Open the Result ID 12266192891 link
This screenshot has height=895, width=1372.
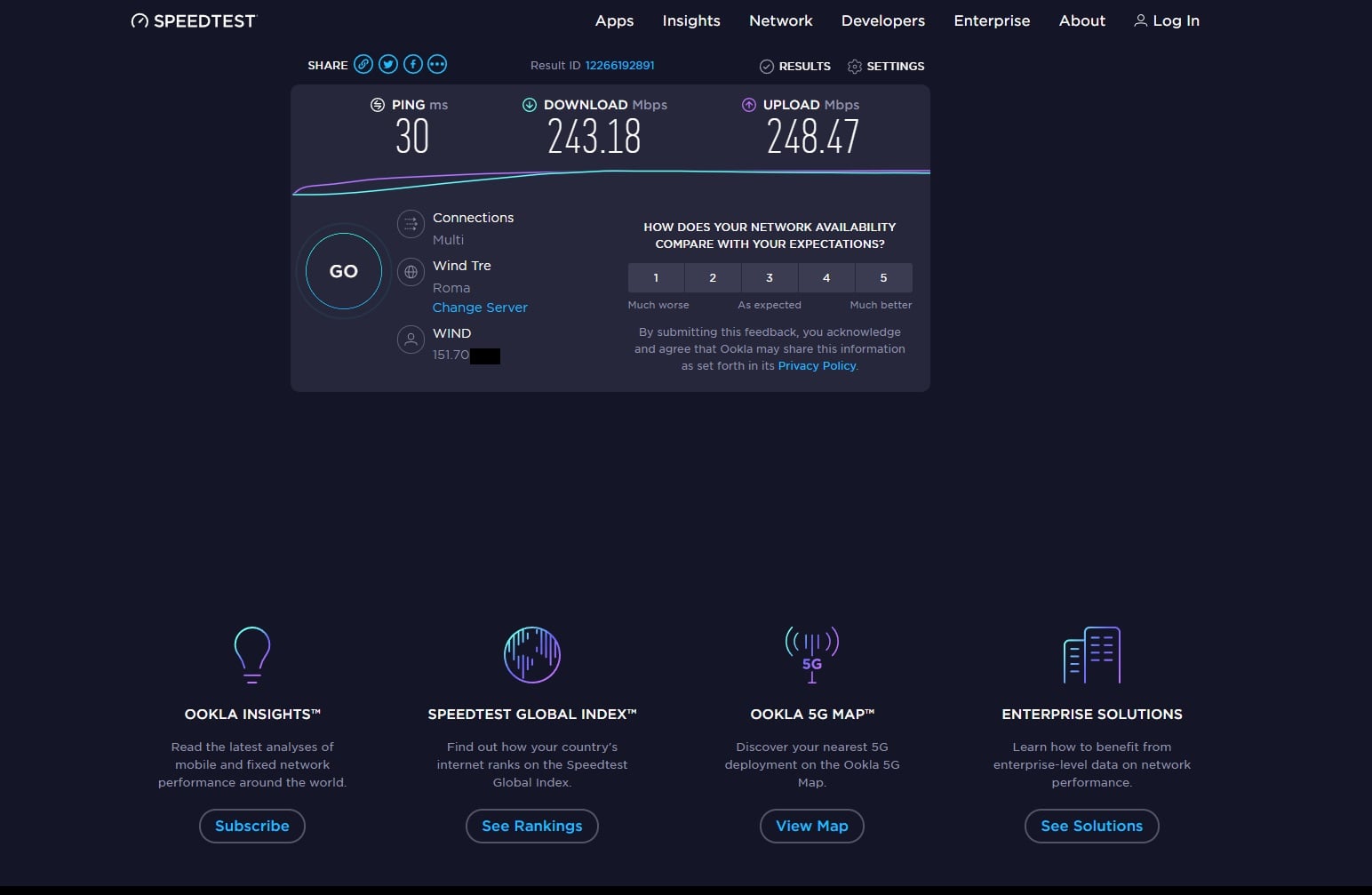[619, 66]
